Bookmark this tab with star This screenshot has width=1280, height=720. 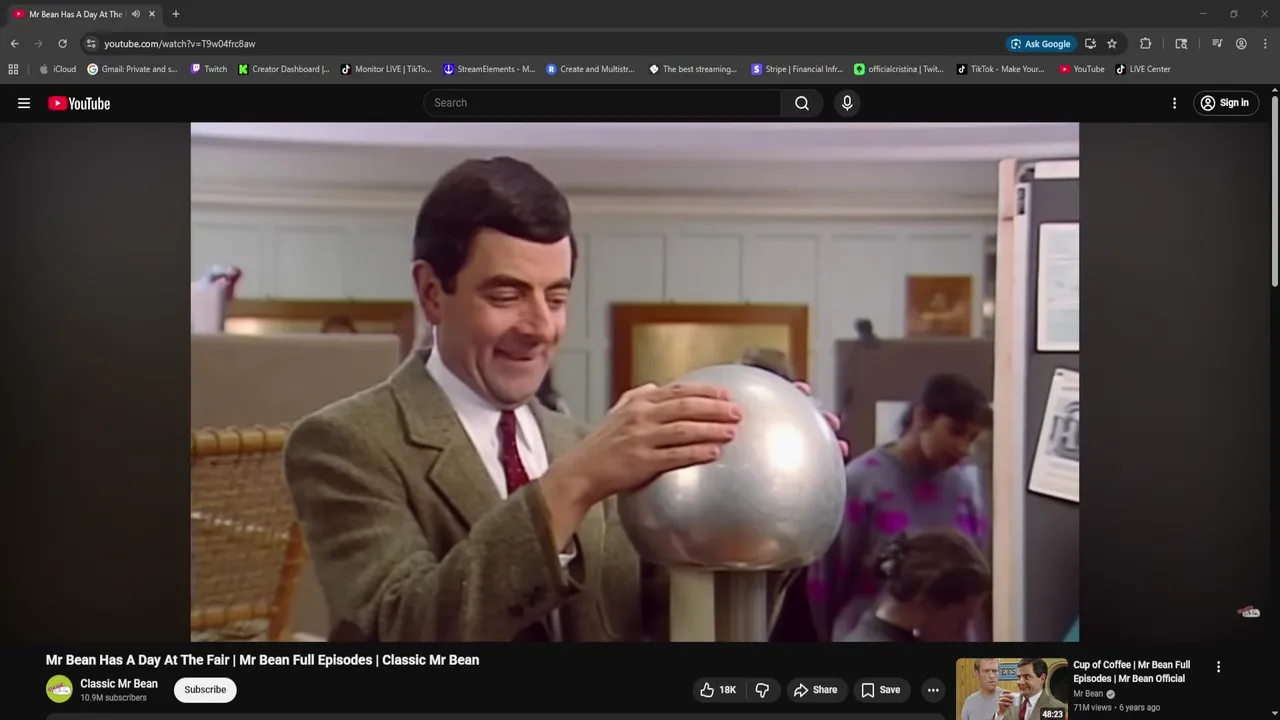(1112, 44)
